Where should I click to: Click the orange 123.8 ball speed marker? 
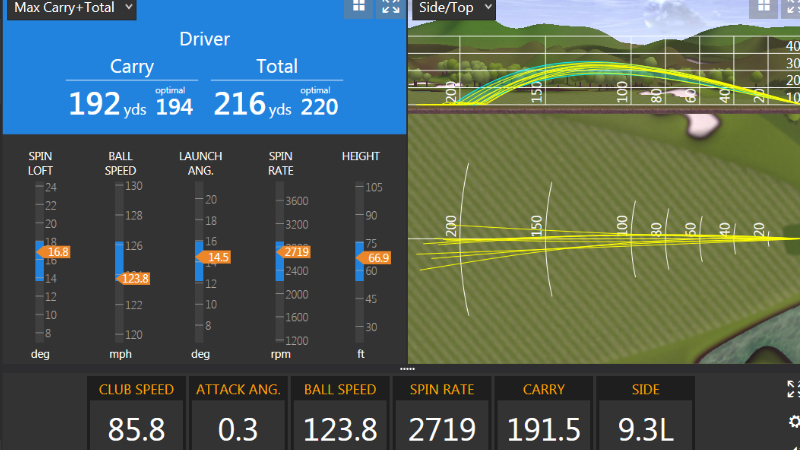point(134,278)
